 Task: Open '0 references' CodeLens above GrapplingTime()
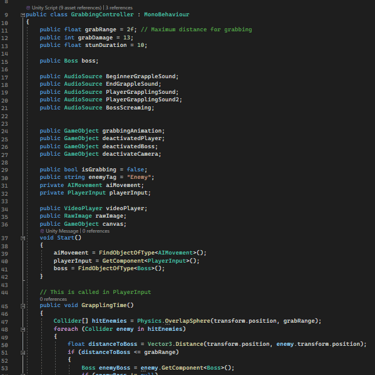[53, 299]
